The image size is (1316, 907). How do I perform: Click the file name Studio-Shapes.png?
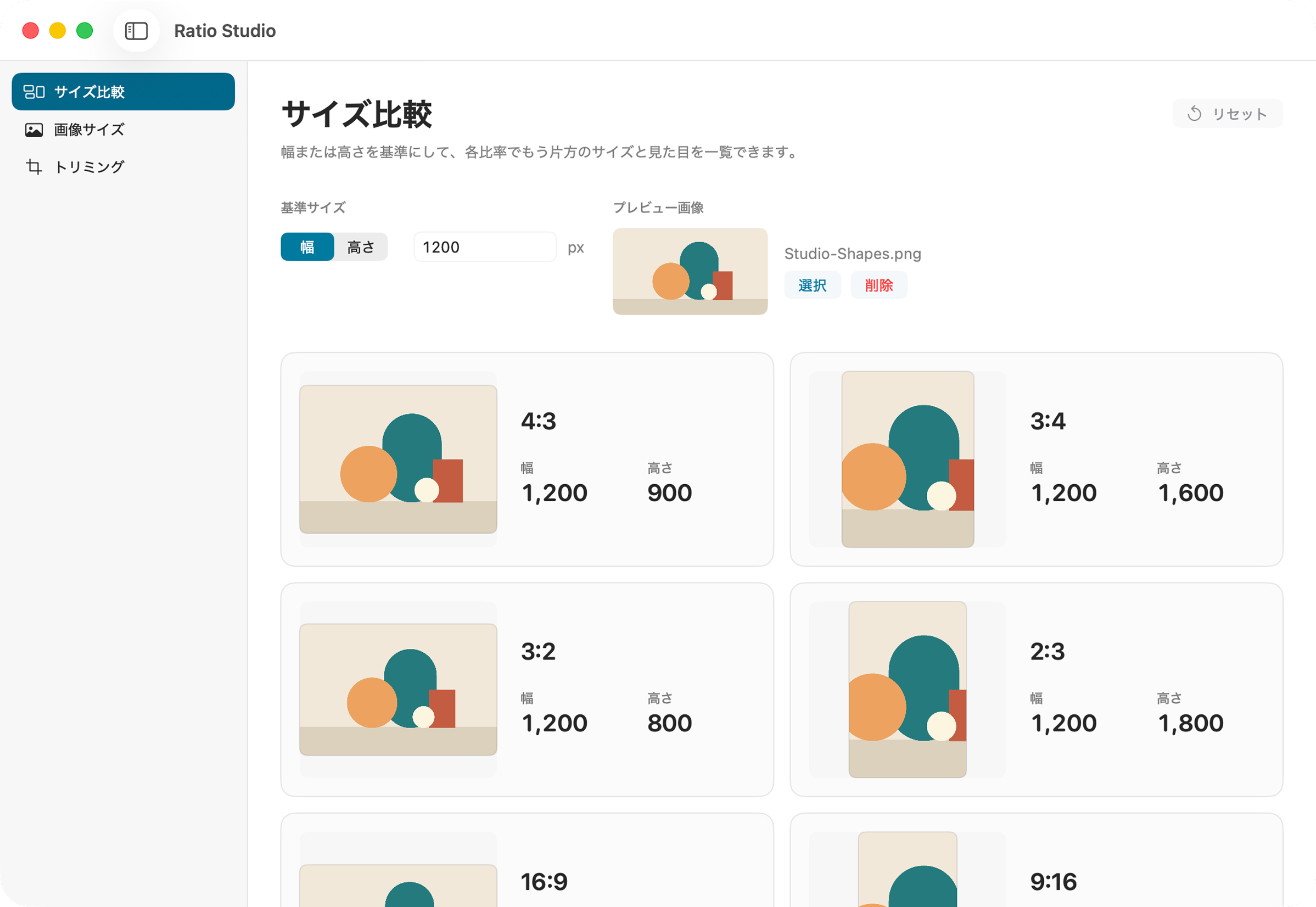pyautogui.click(x=852, y=254)
